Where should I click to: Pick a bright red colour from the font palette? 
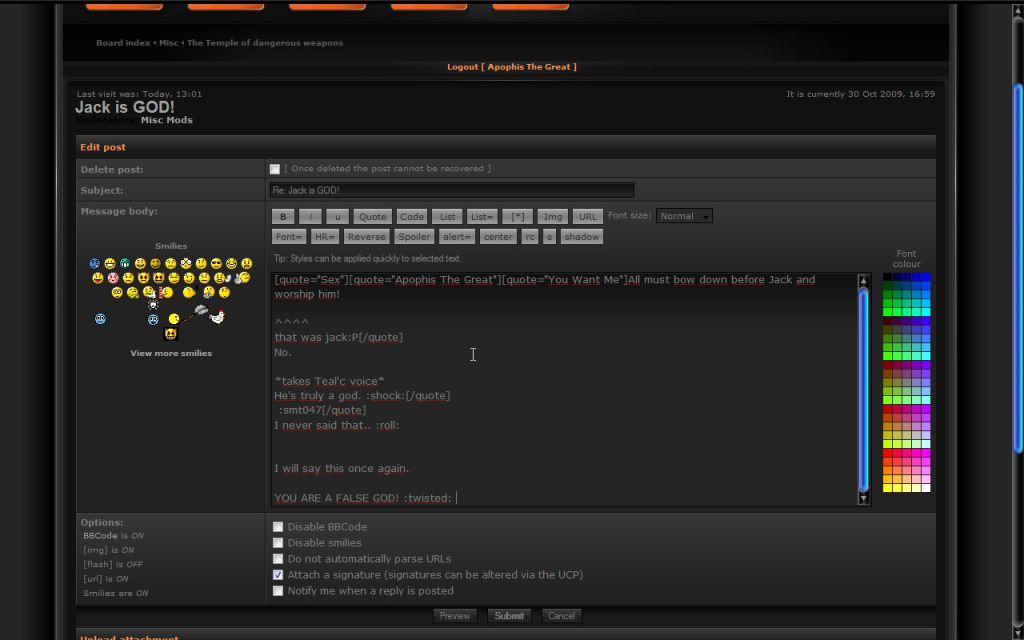(x=888, y=454)
